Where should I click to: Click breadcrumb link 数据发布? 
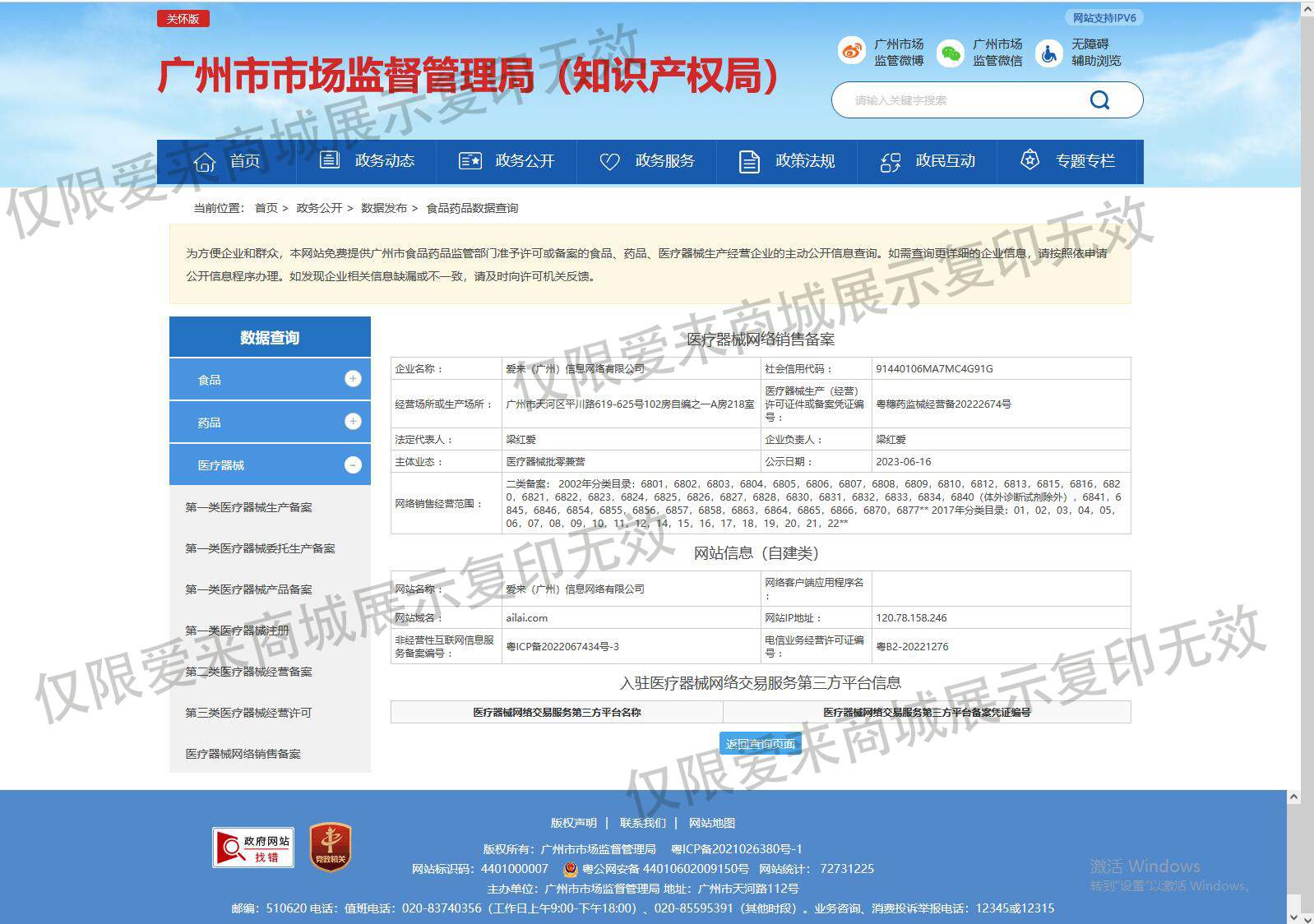tap(384, 208)
